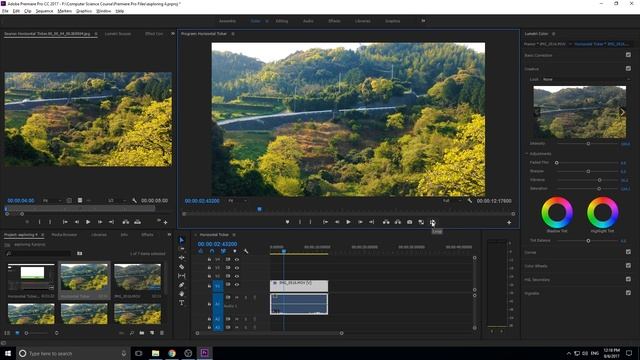
Task: Click the trash Clear icon in Project panel
Action: coord(162,333)
